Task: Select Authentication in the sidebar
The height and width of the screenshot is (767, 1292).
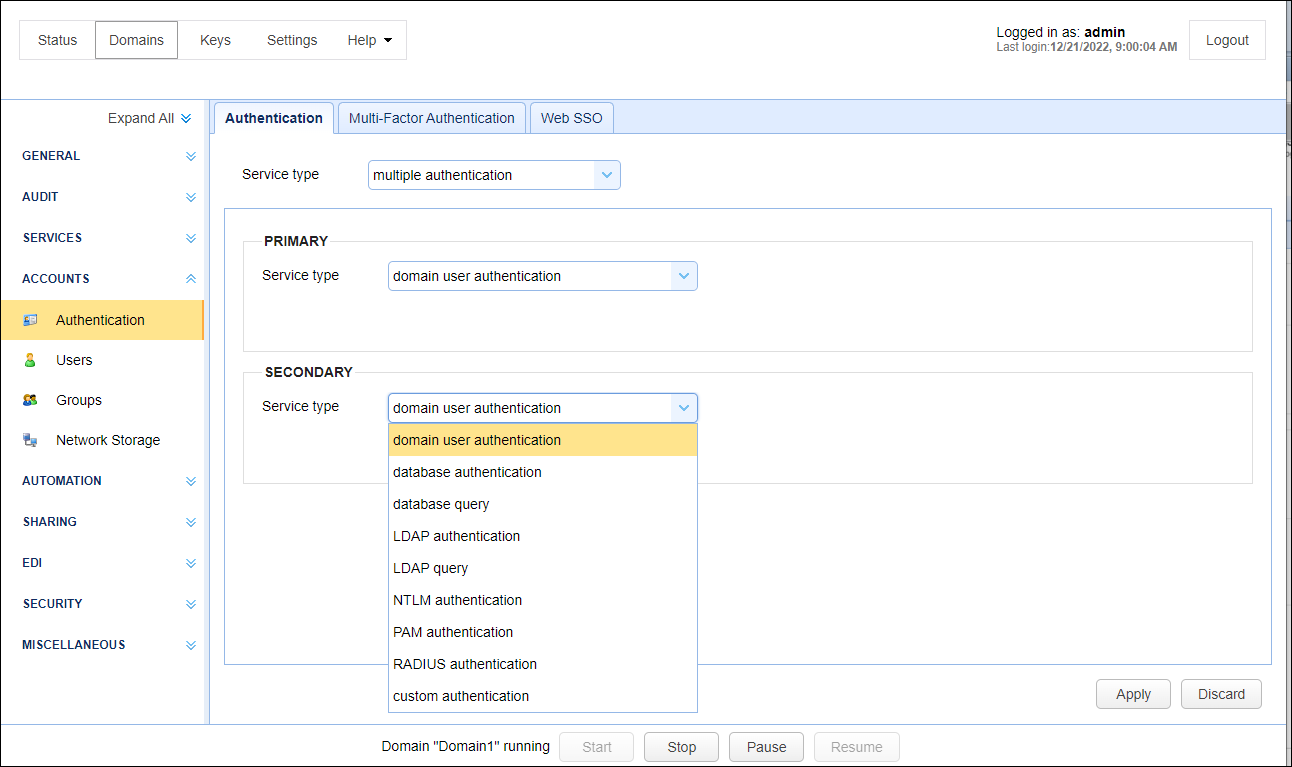Action: [x=102, y=320]
